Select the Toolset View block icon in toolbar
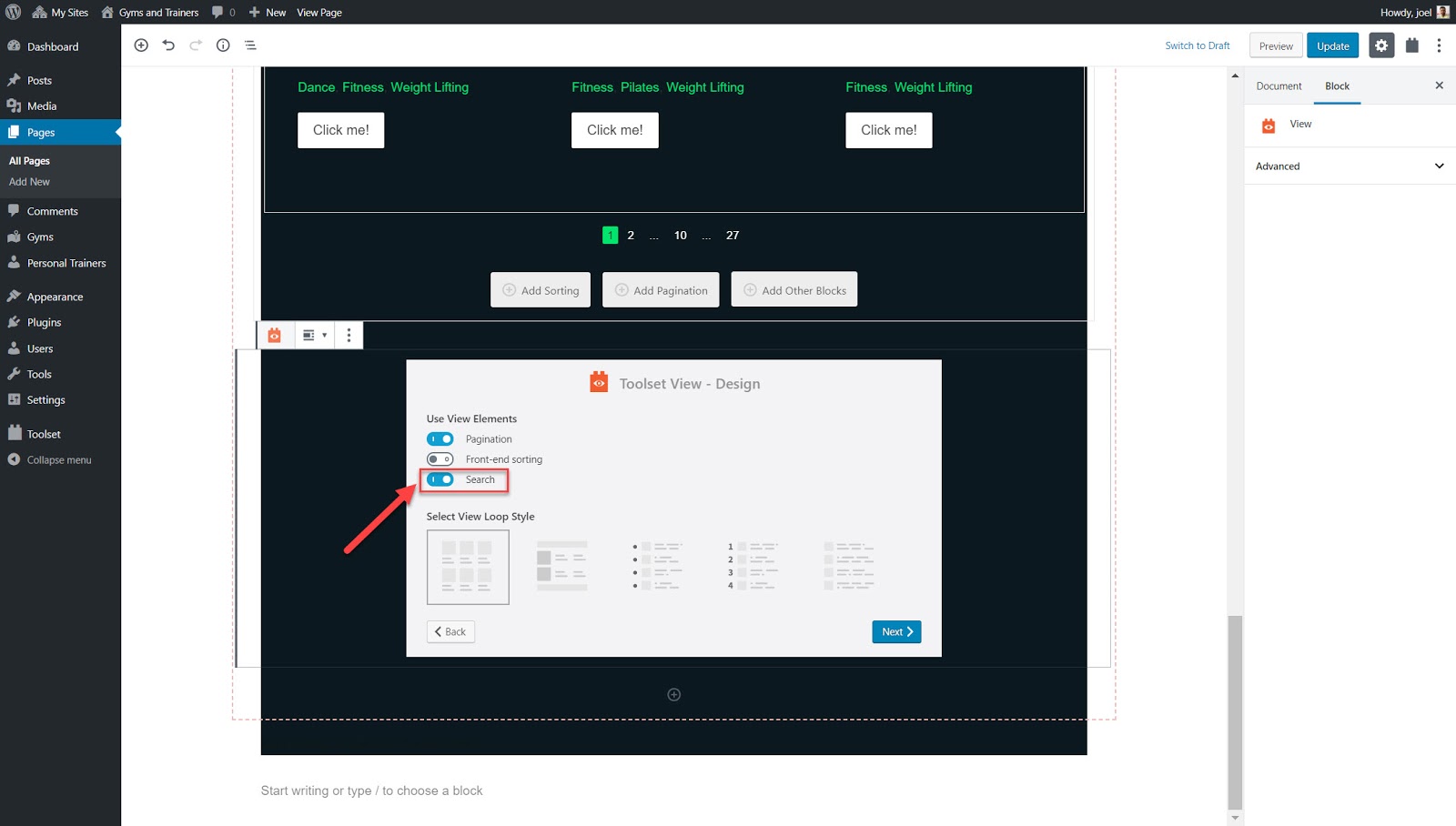The image size is (1456, 826). click(x=275, y=335)
